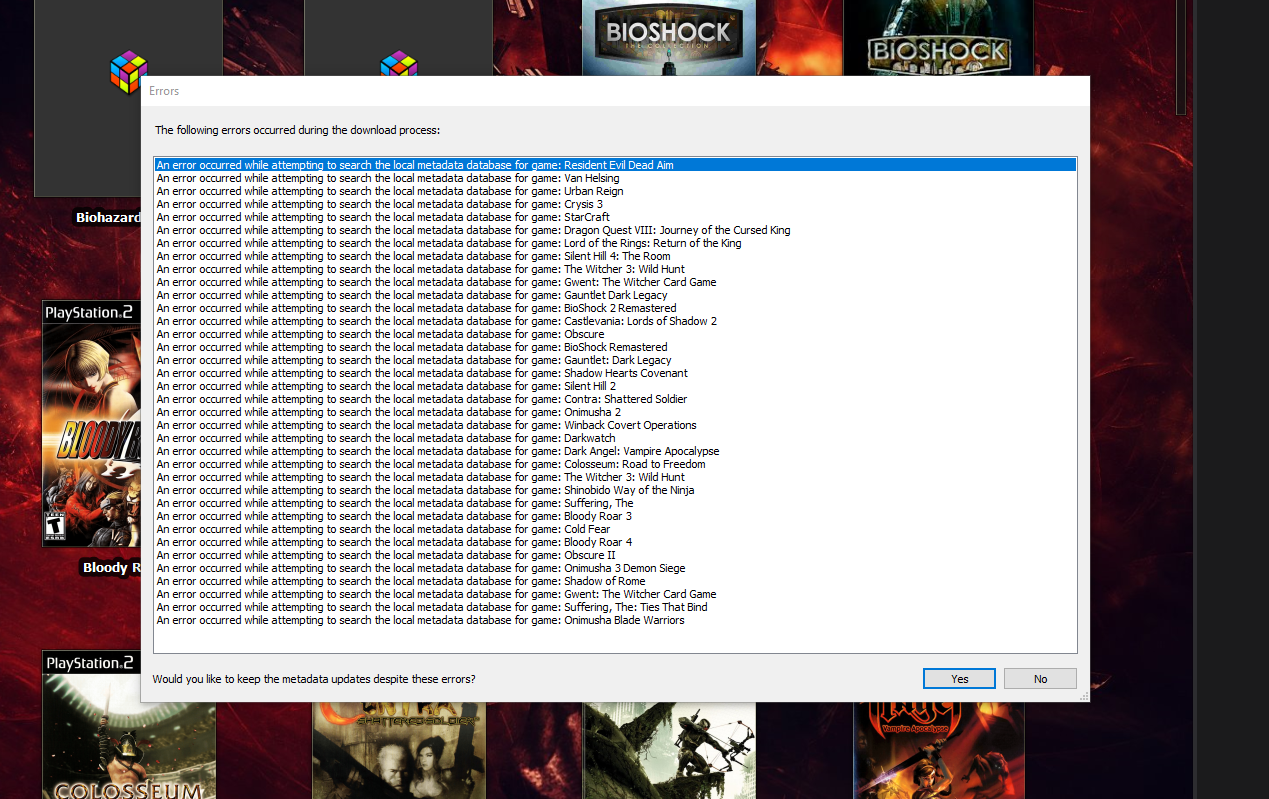Image resolution: width=1269 pixels, height=799 pixels.
Task: Select the Resident Evil Dead Aim error row
Action: point(615,165)
